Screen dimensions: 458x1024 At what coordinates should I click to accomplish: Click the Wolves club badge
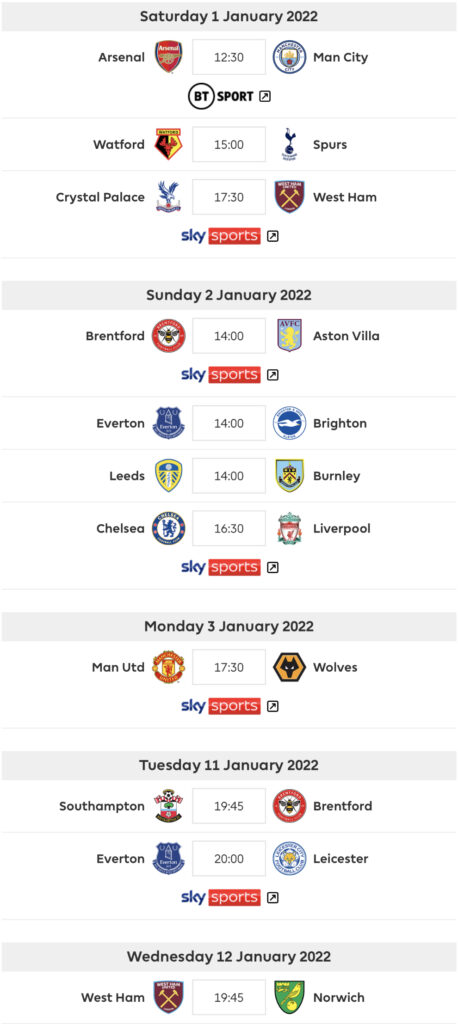pos(289,667)
